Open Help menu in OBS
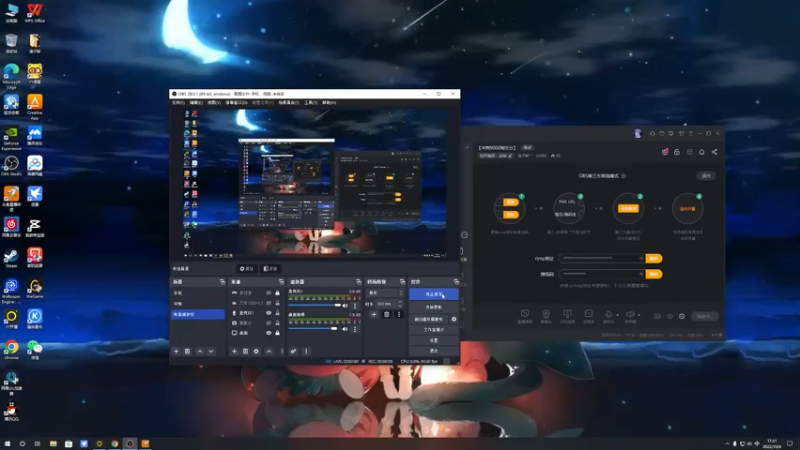 tap(329, 103)
